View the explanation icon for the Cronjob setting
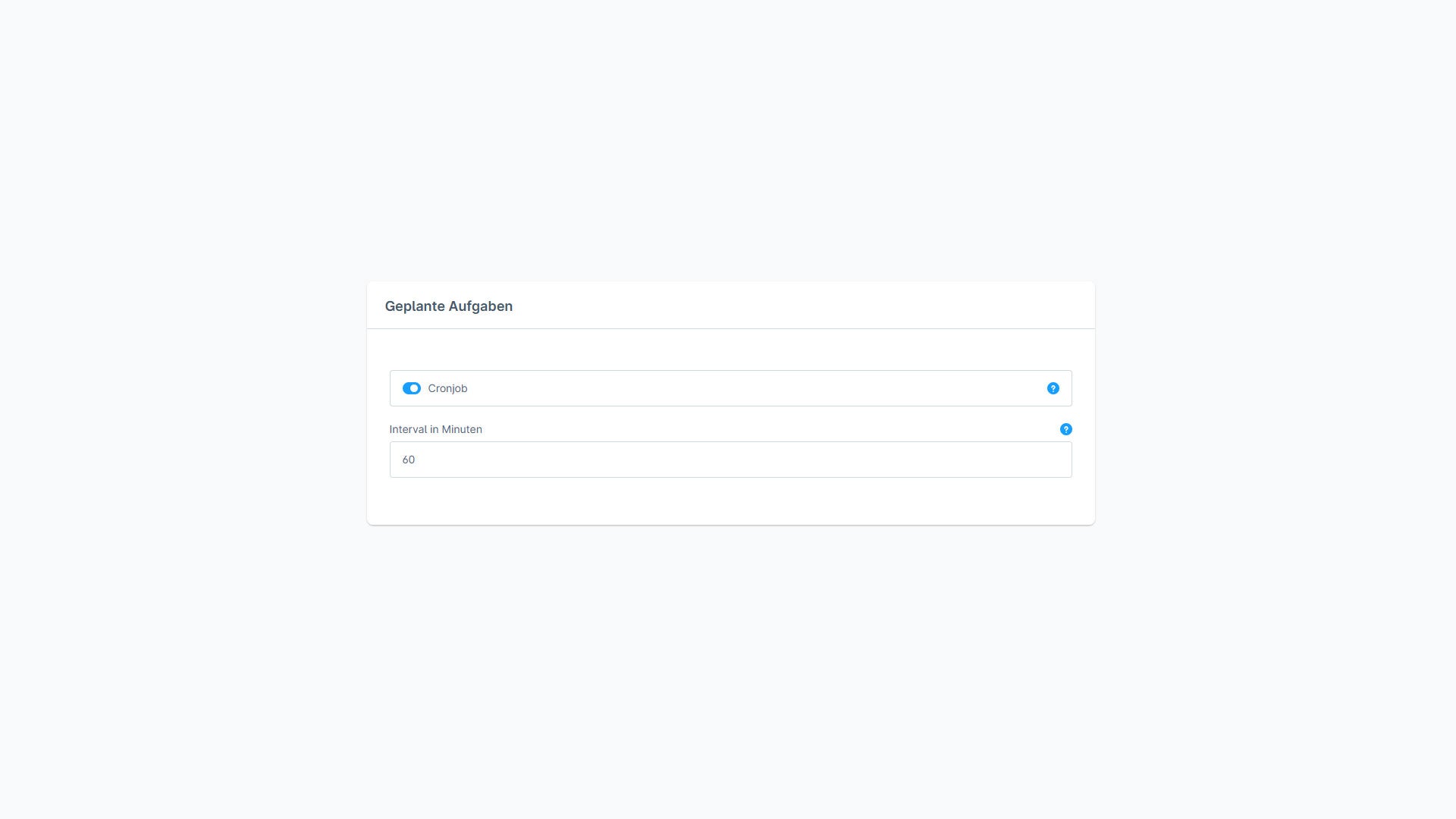Viewport: 1456px width, 819px height. 1053,388
